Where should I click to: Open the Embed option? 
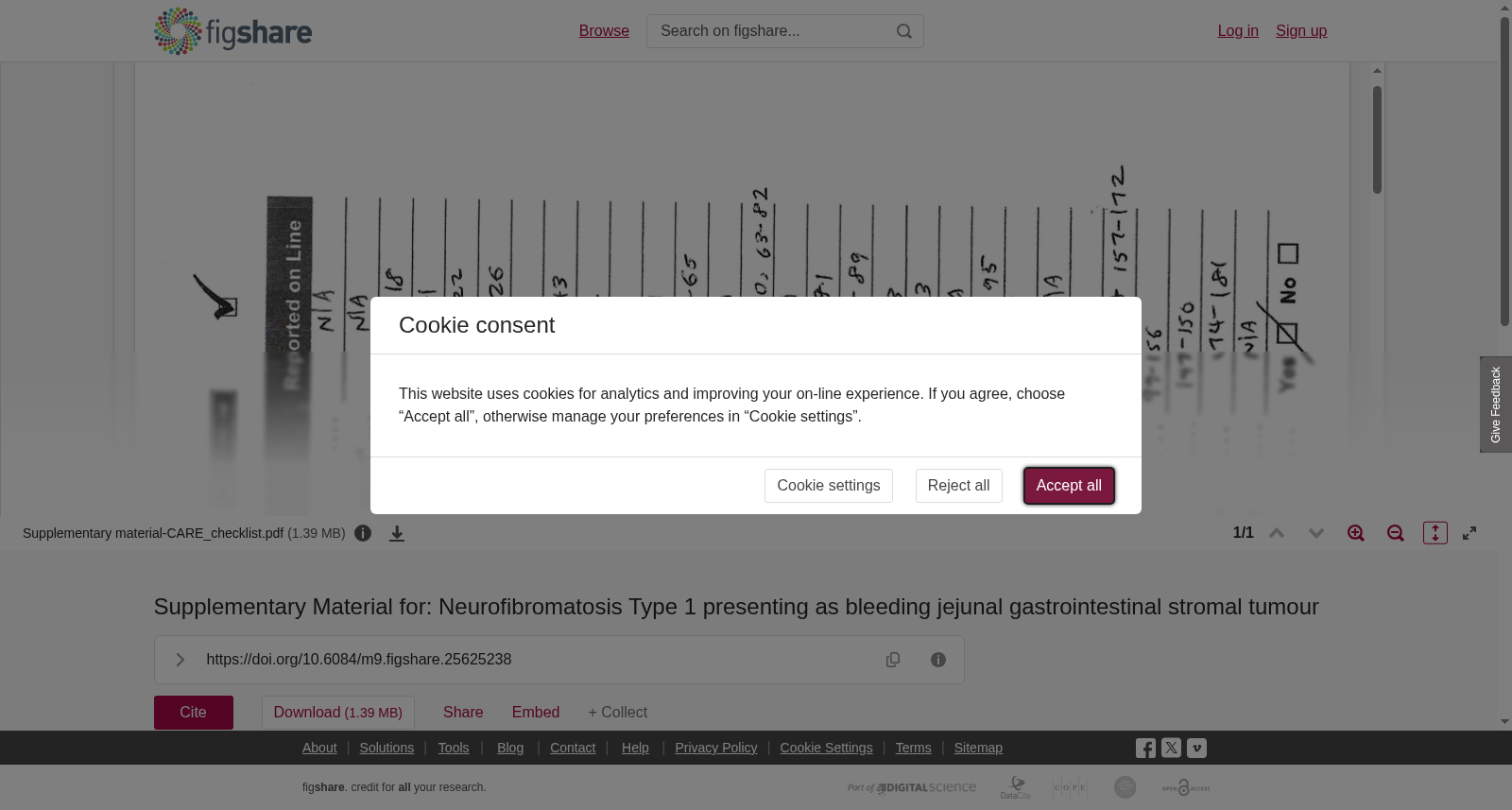(x=536, y=713)
